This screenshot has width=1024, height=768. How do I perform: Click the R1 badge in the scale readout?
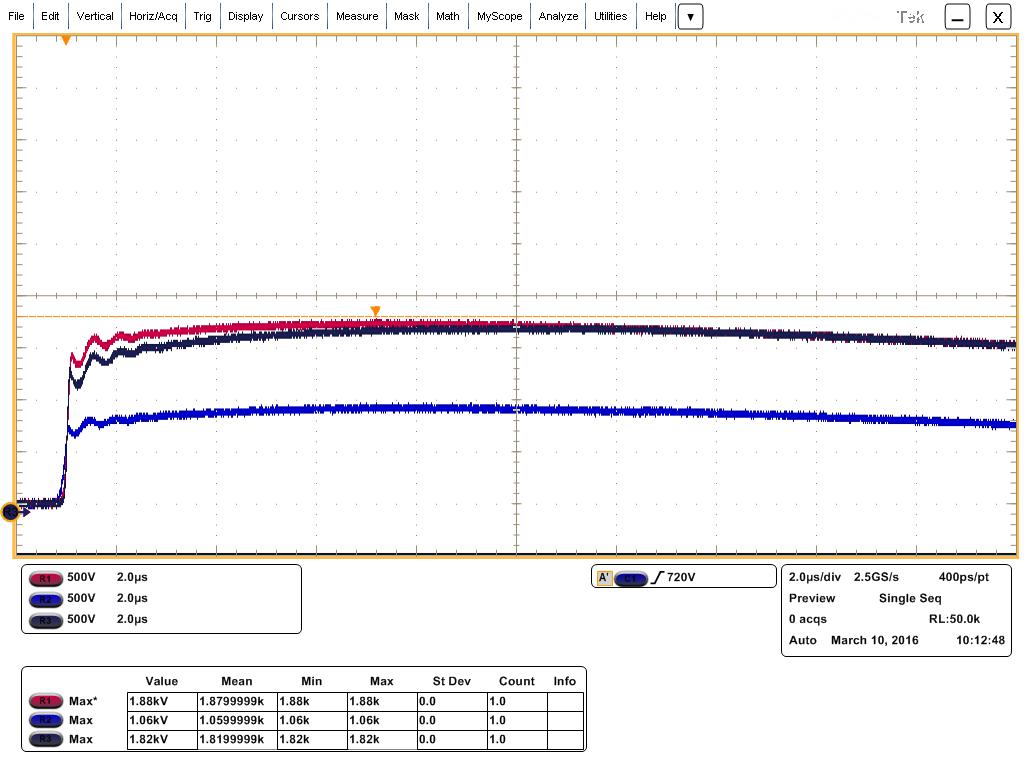tap(43, 578)
